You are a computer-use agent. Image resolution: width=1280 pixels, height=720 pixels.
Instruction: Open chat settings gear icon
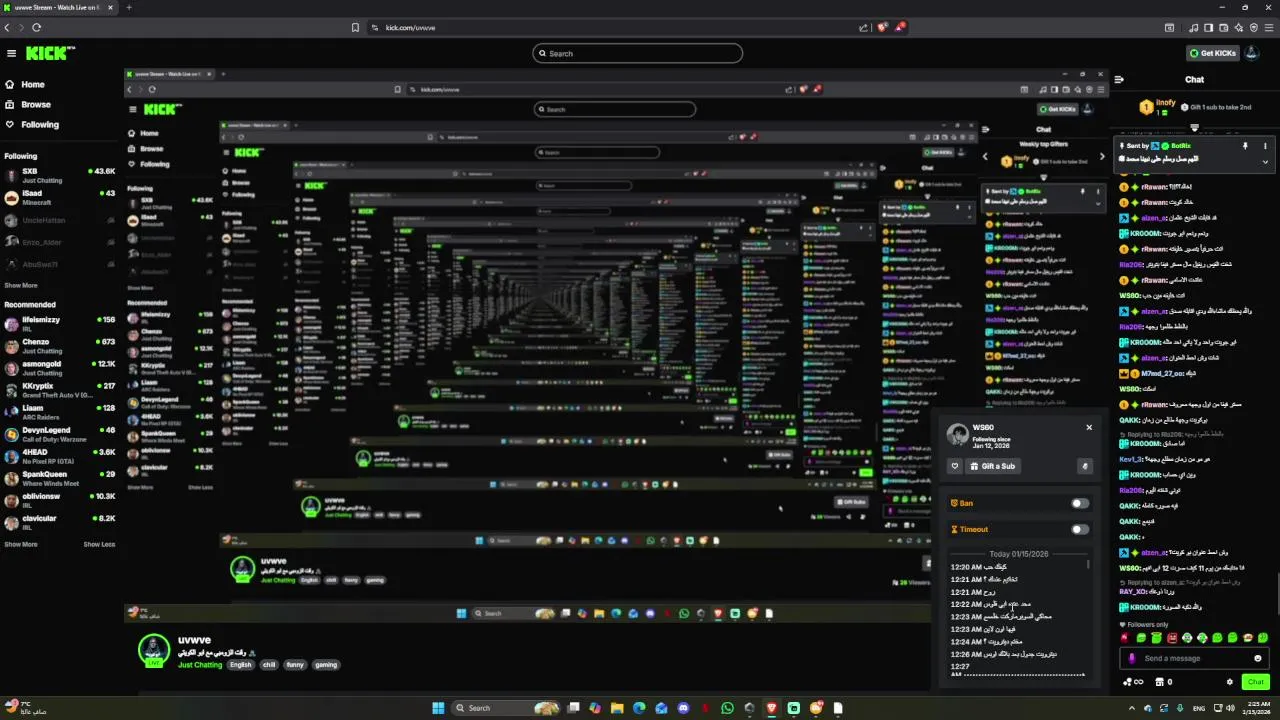(x=1230, y=682)
